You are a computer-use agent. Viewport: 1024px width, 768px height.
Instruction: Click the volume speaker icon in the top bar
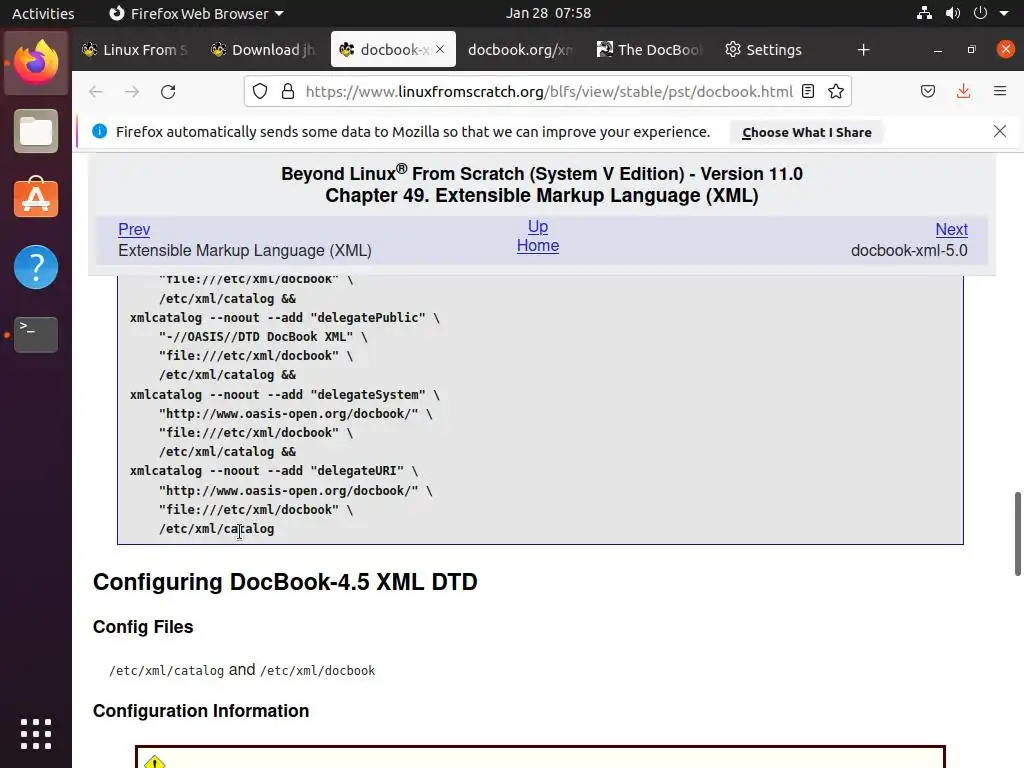[953, 13]
